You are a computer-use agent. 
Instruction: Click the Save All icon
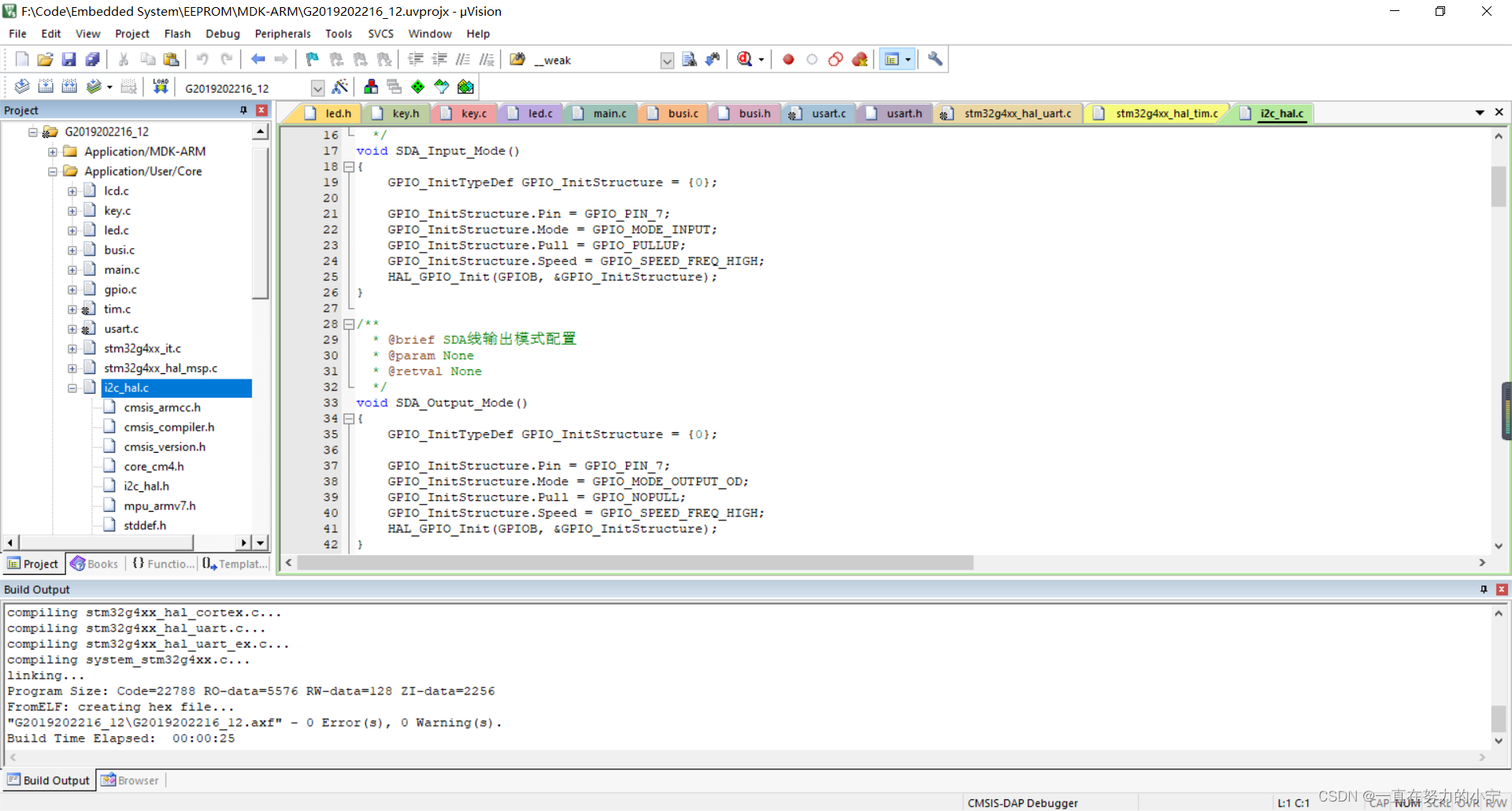92,60
